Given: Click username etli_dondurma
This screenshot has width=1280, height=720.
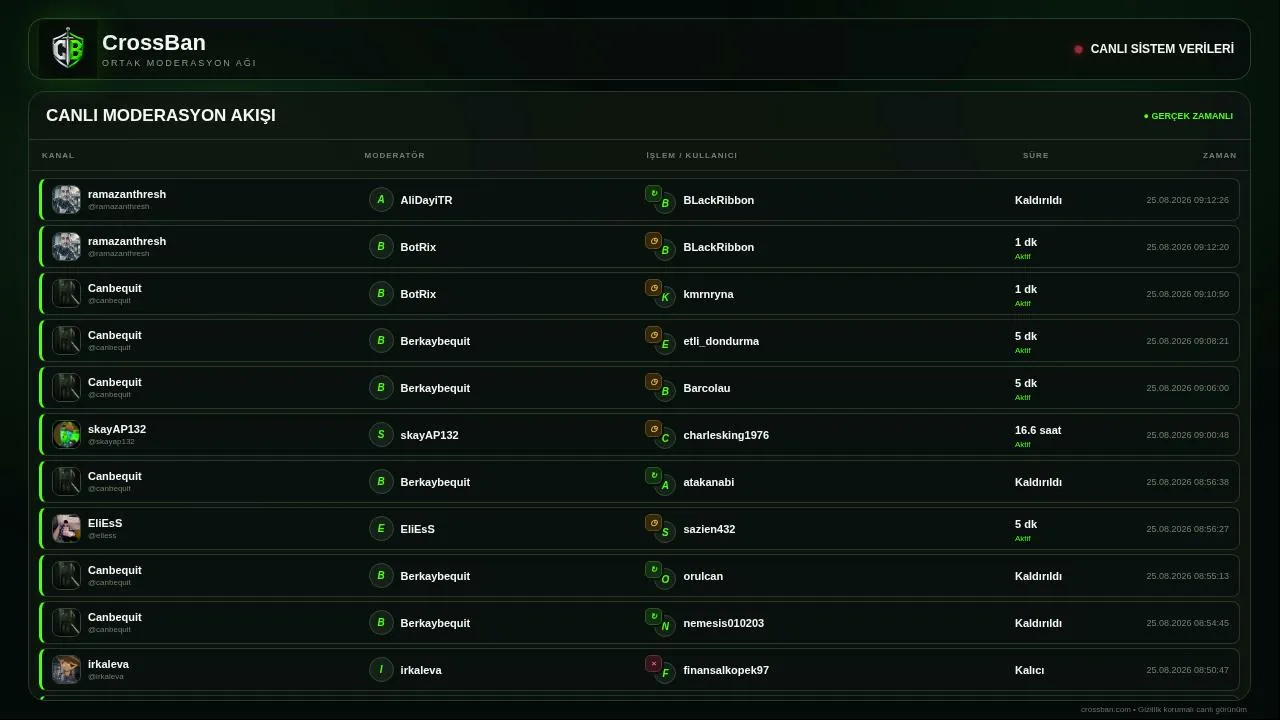Looking at the screenshot, I should click(x=721, y=341).
